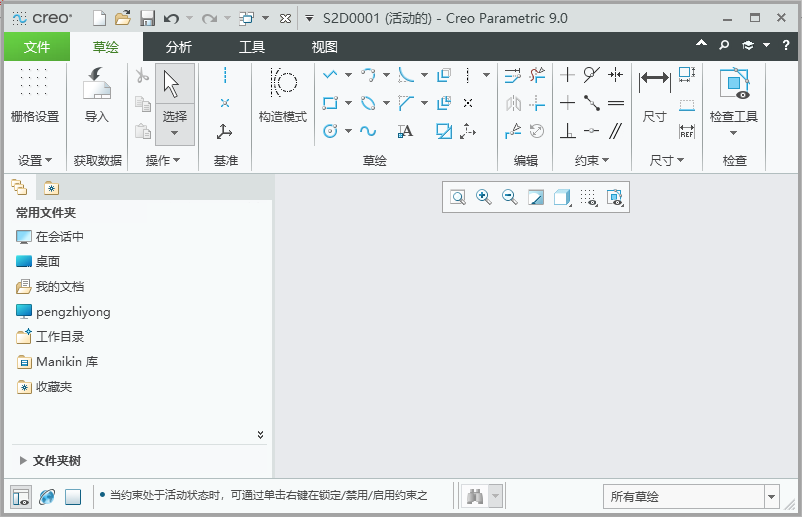Open the 栅格设置 grid settings tool
This screenshot has width=802, height=517.
point(34,95)
